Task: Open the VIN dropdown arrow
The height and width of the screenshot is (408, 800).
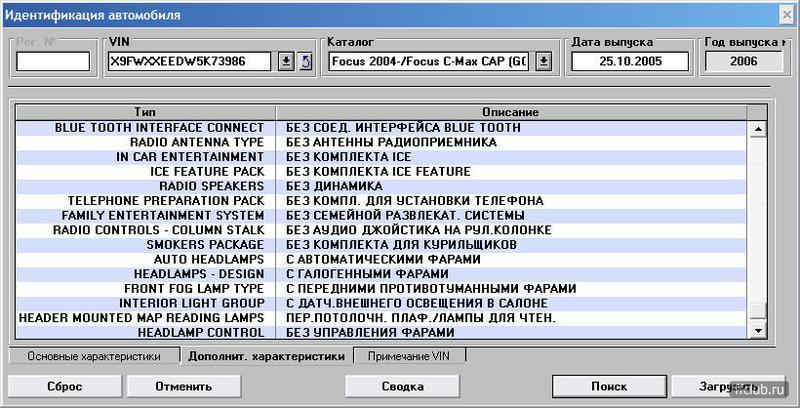Action: click(286, 62)
